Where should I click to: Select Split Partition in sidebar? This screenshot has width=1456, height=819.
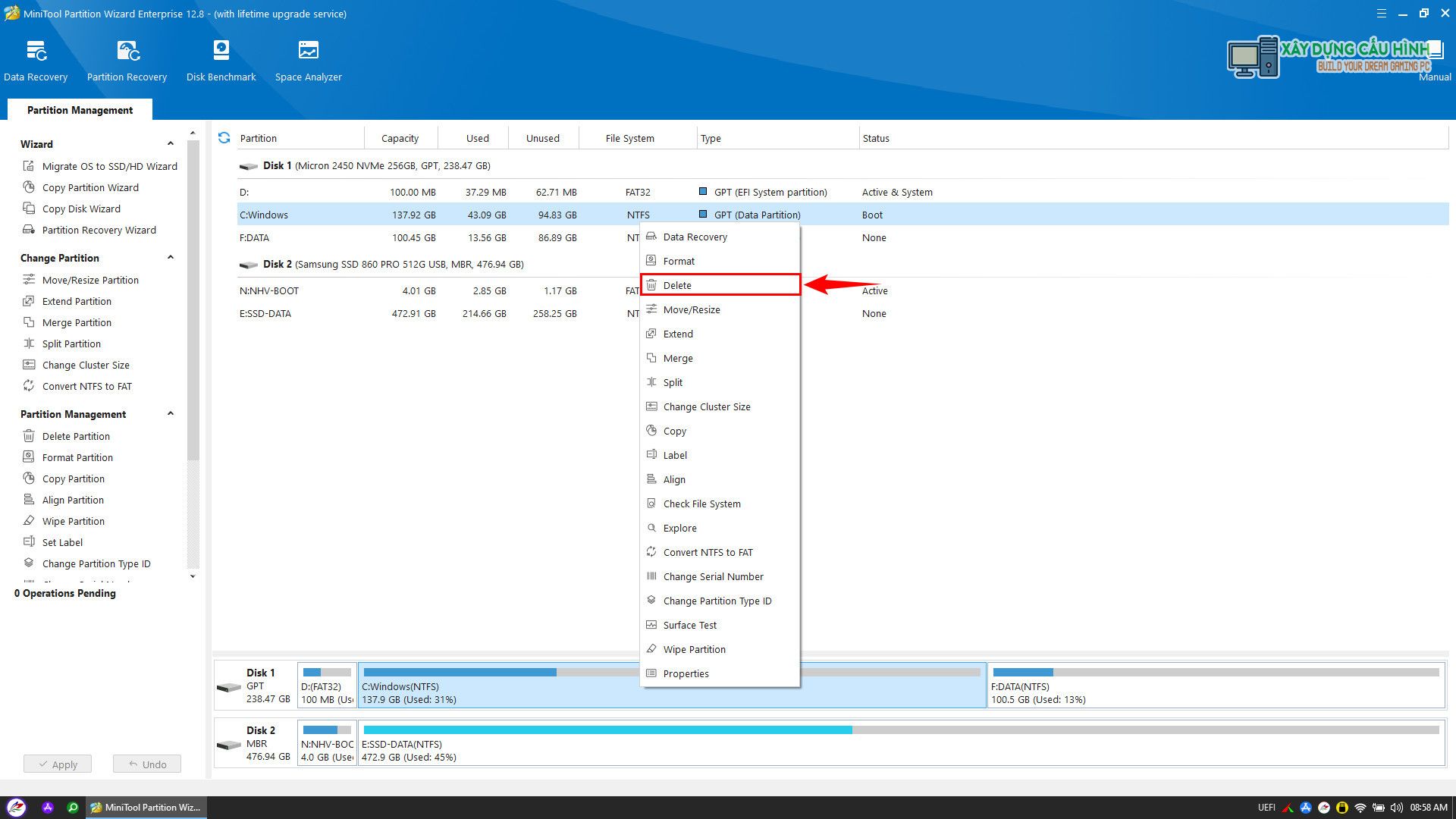point(62,344)
